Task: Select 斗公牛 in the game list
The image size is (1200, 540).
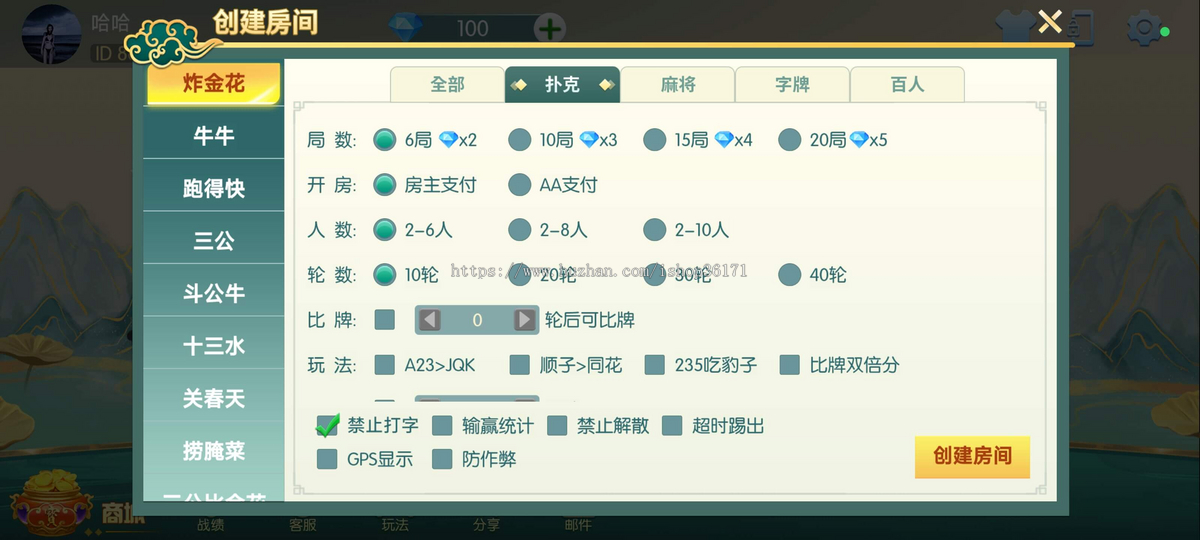Action: [x=213, y=293]
